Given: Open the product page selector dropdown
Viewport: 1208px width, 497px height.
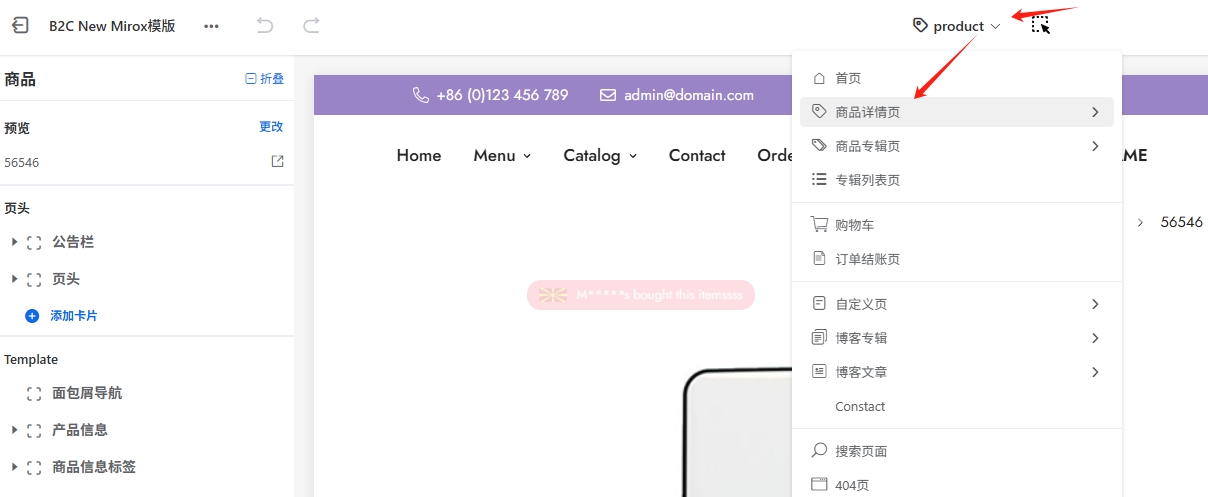Looking at the screenshot, I should (x=957, y=26).
